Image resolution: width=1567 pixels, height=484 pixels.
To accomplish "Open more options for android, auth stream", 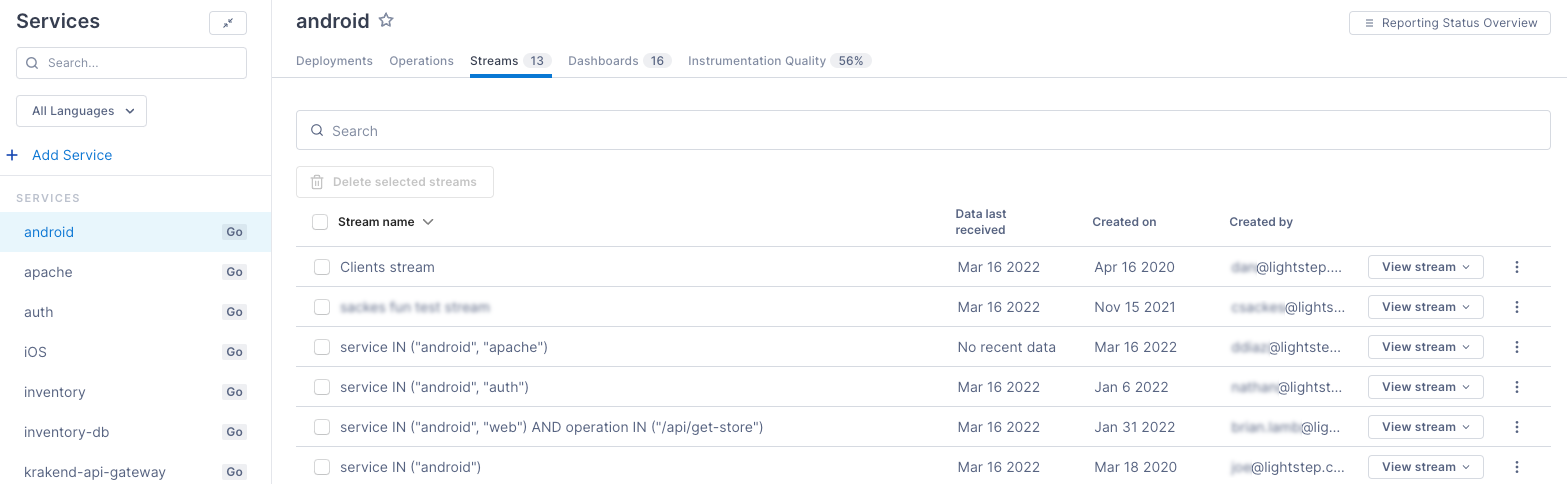I will [x=1516, y=387].
